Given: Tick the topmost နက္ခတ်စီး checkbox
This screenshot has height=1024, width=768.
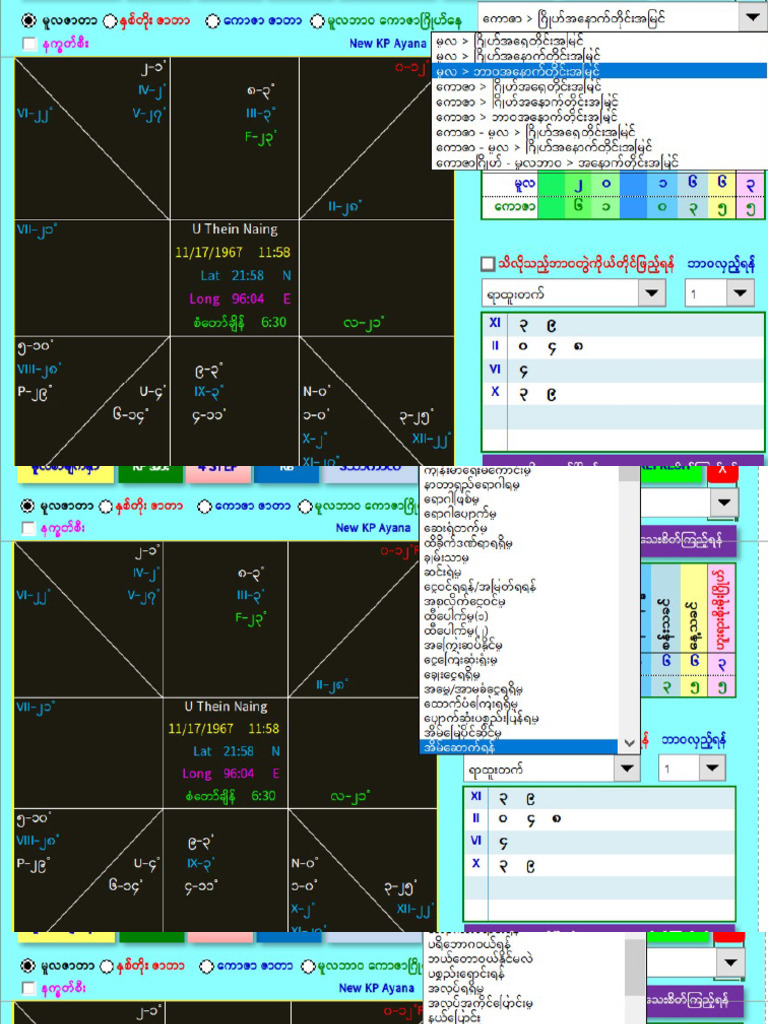Looking at the screenshot, I should [28, 44].
